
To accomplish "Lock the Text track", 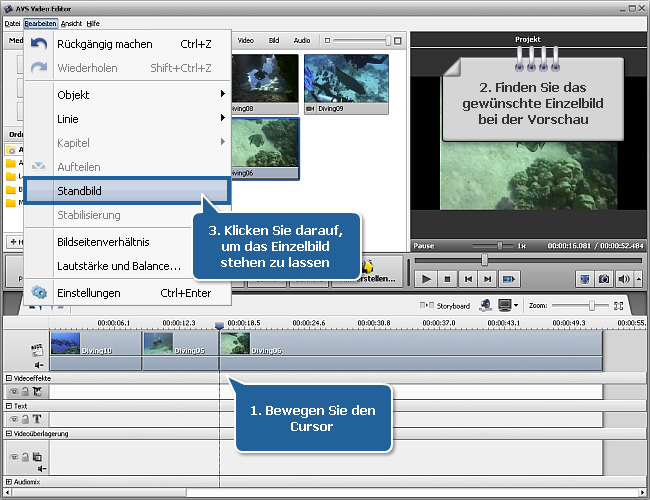I will coord(25,419).
